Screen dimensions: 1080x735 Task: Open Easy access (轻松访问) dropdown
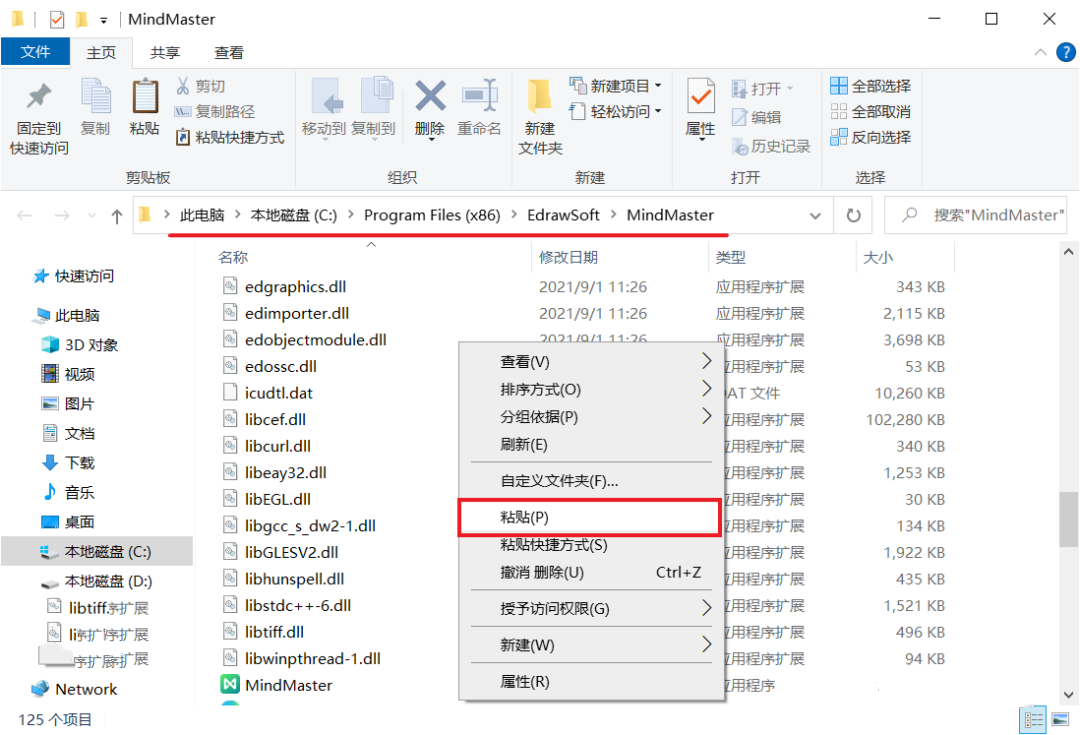pos(615,112)
